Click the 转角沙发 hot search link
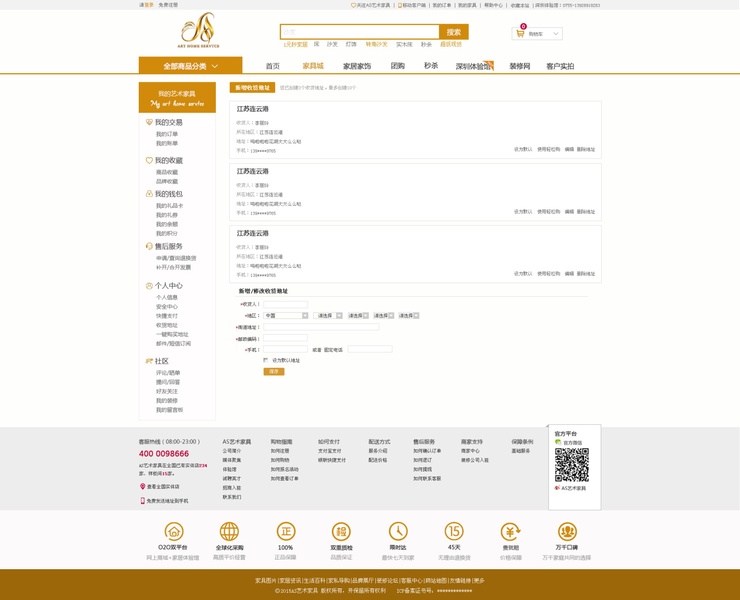Screen dimensions: 740x600 coord(376,44)
